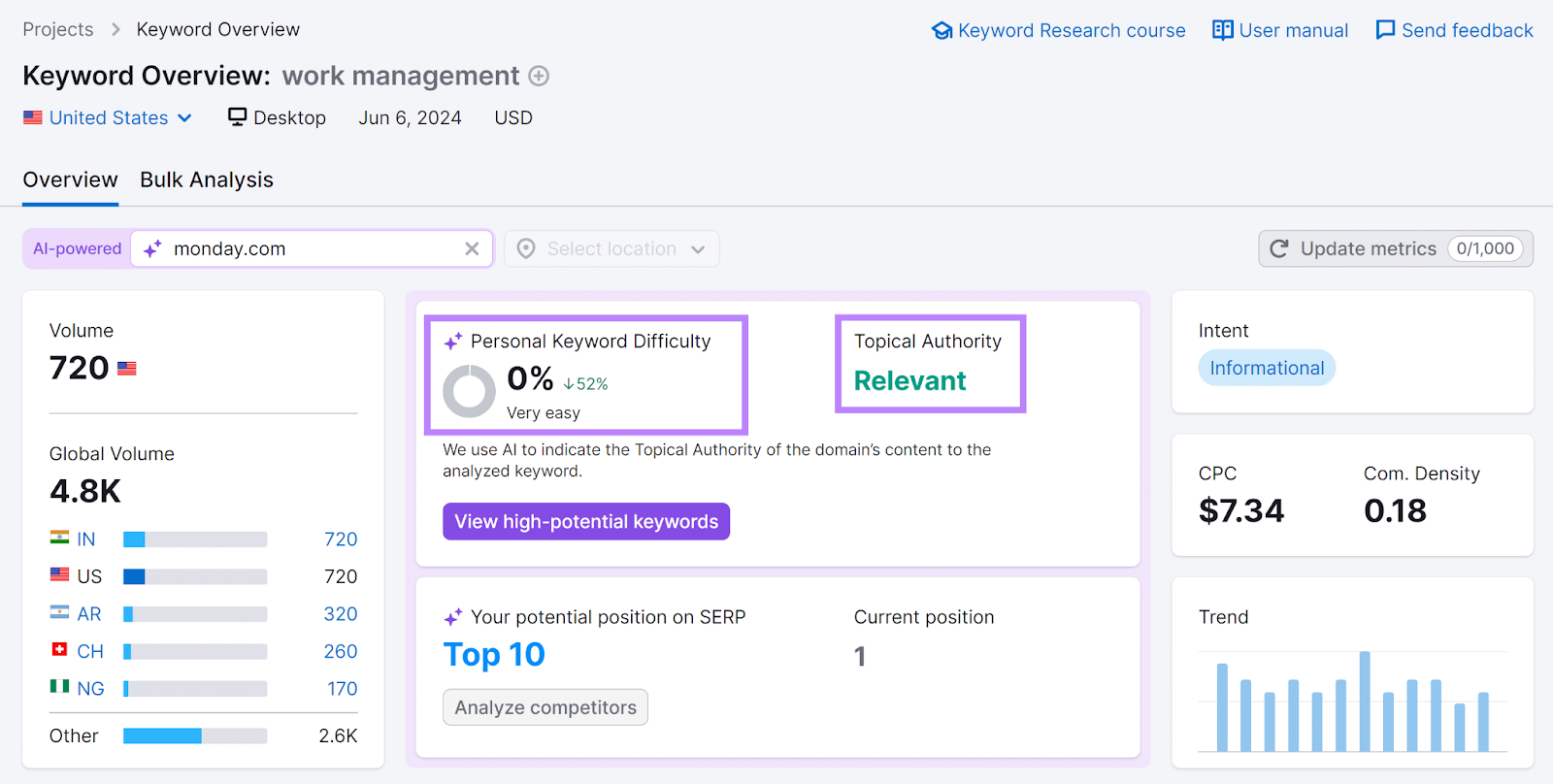The height and width of the screenshot is (784, 1553).
Task: Click the Informational intent badge
Action: click(x=1267, y=369)
